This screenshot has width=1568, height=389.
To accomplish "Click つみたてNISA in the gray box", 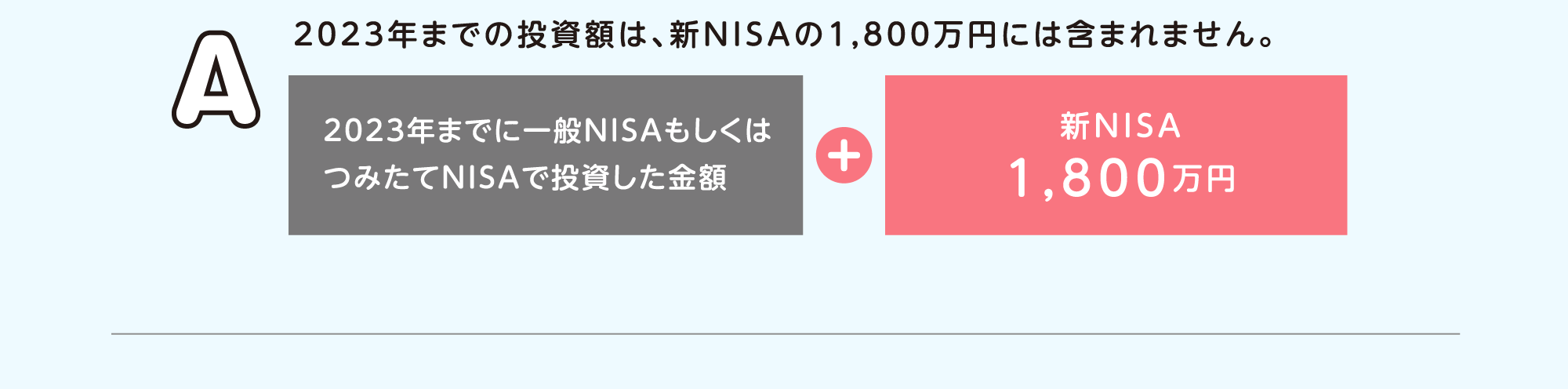I will coord(421,178).
